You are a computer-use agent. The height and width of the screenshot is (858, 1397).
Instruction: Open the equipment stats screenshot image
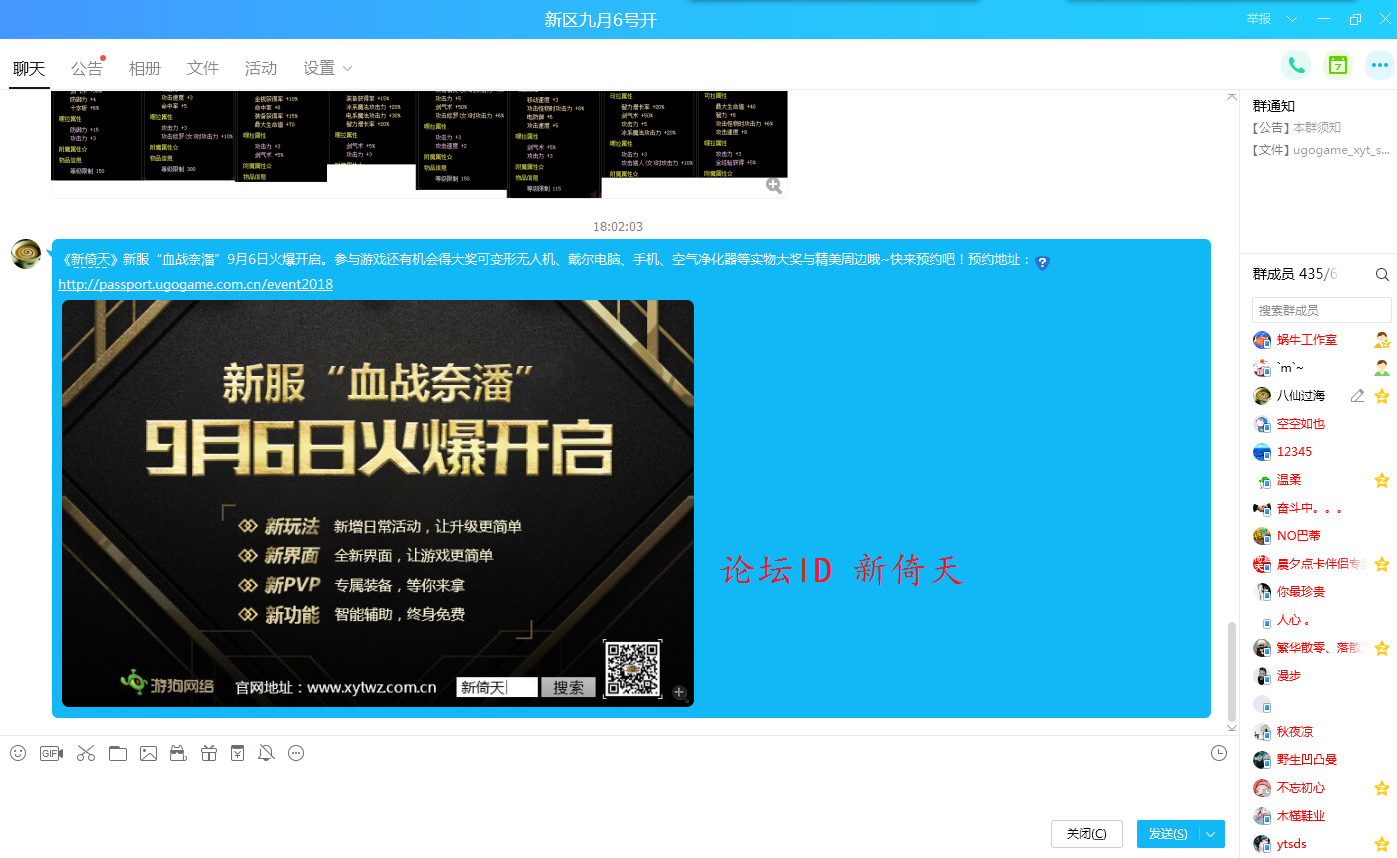coord(419,143)
